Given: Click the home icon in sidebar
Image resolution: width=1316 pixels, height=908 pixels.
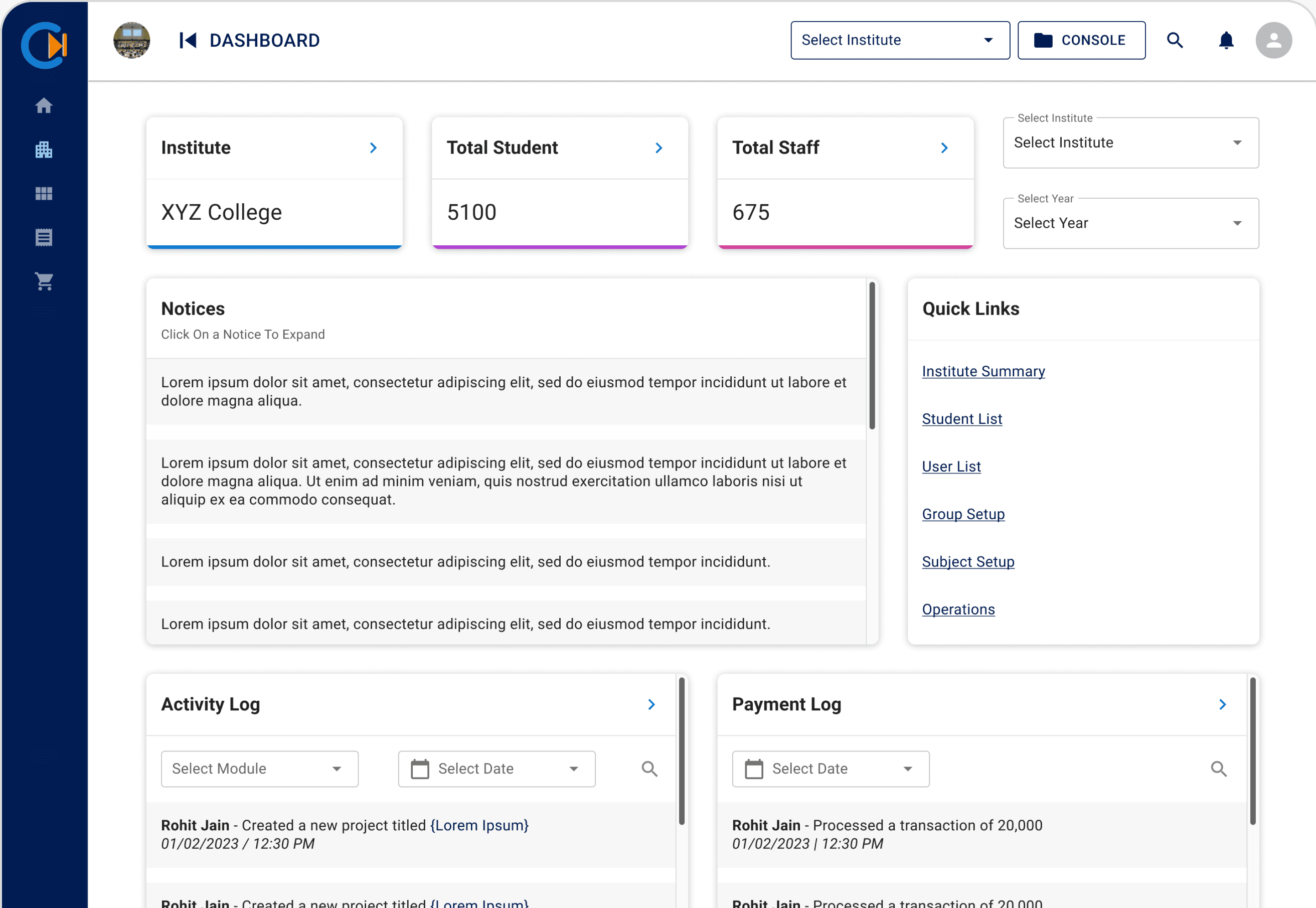Looking at the screenshot, I should point(44,106).
